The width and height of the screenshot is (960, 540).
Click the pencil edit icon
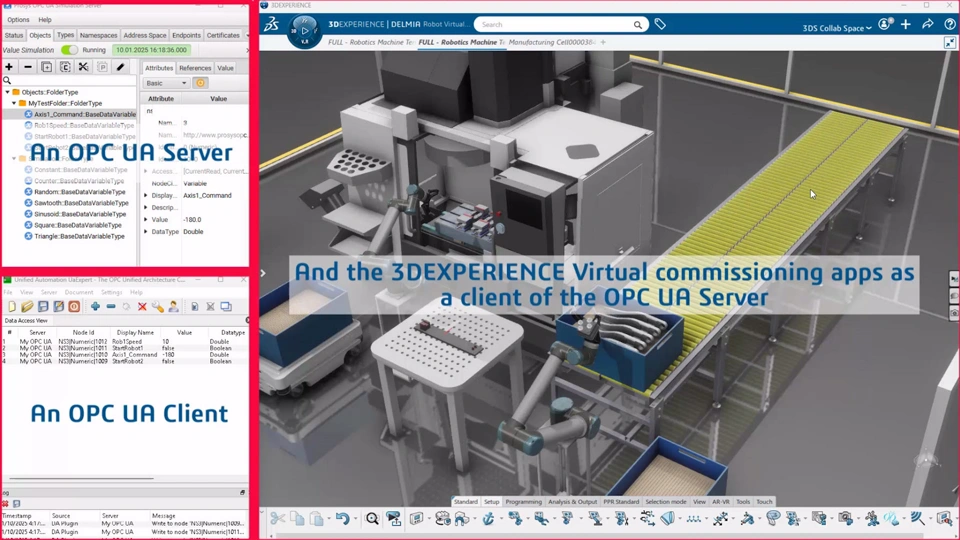pos(121,67)
